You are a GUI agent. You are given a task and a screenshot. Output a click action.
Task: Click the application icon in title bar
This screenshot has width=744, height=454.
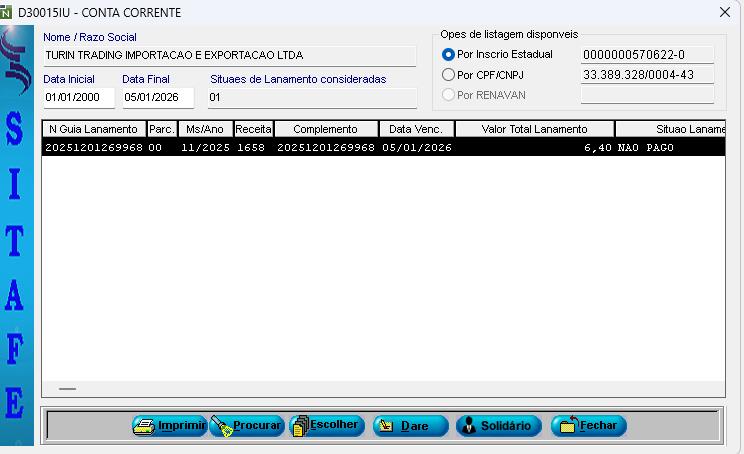tap(7, 12)
